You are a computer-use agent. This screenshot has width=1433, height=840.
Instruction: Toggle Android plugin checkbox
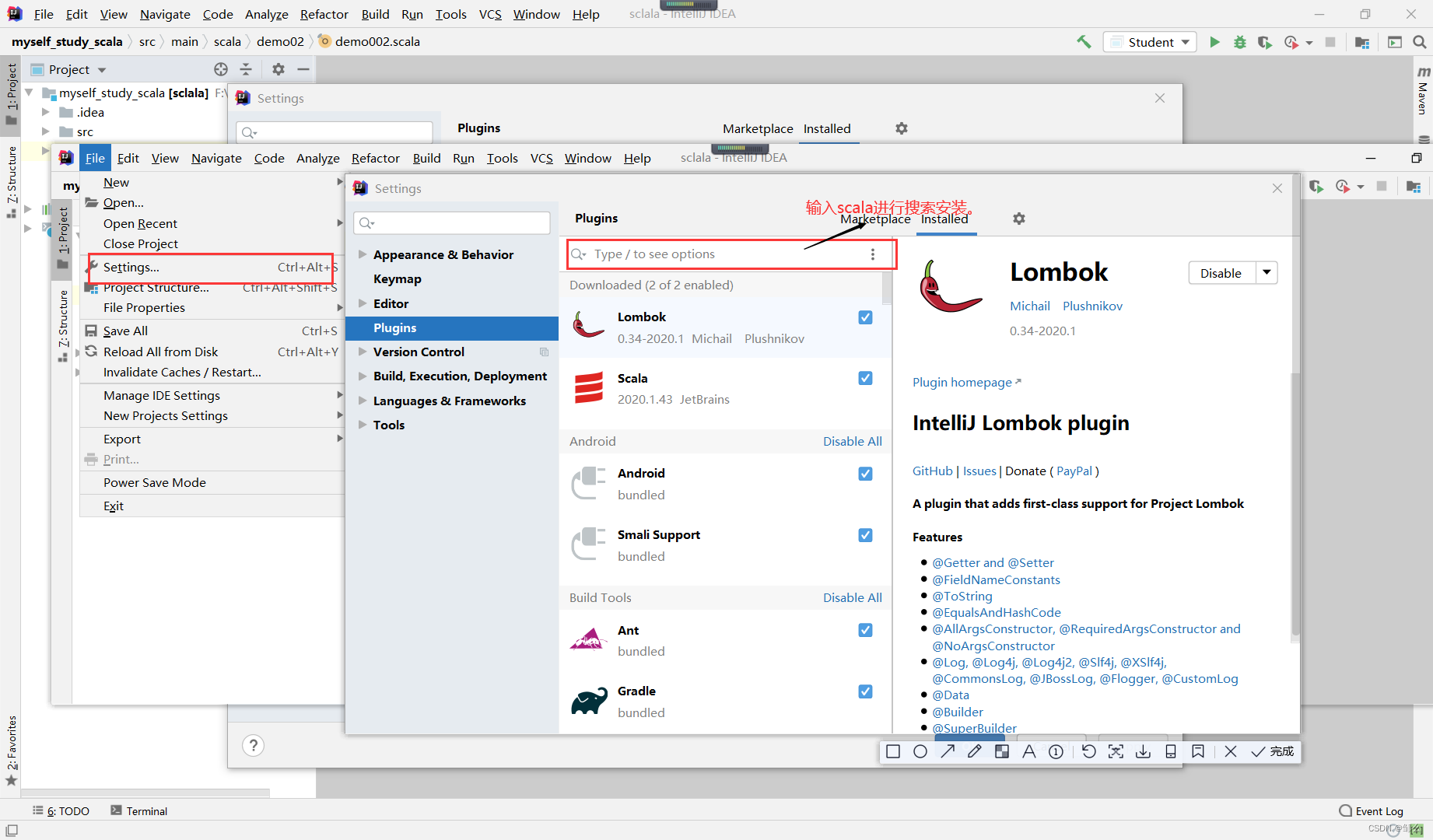coord(865,474)
